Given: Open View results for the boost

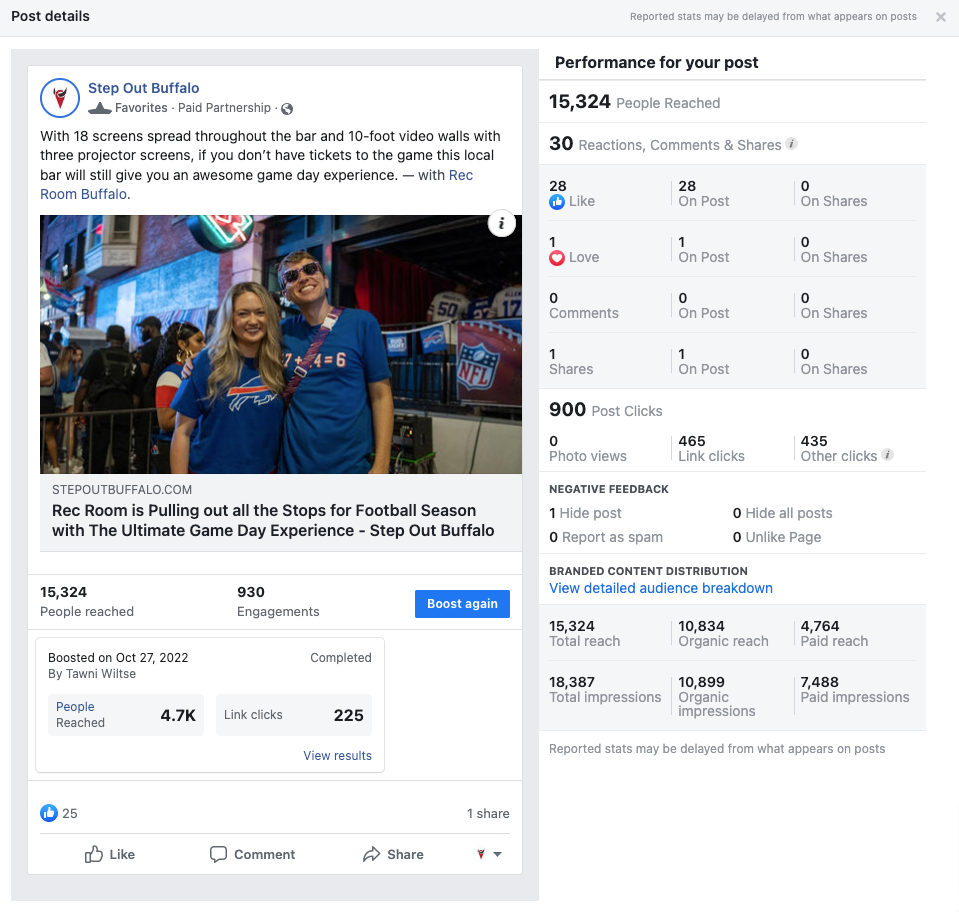Looking at the screenshot, I should point(337,755).
